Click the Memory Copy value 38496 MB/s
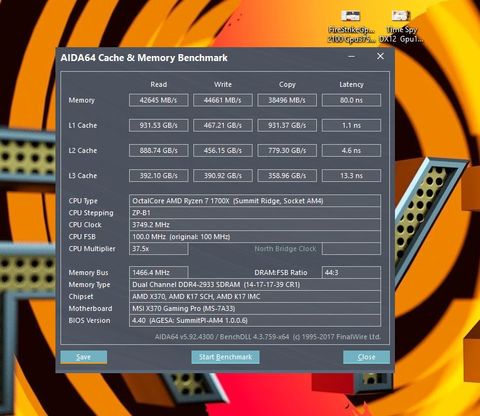The height and width of the screenshot is (416, 480). pos(287,100)
